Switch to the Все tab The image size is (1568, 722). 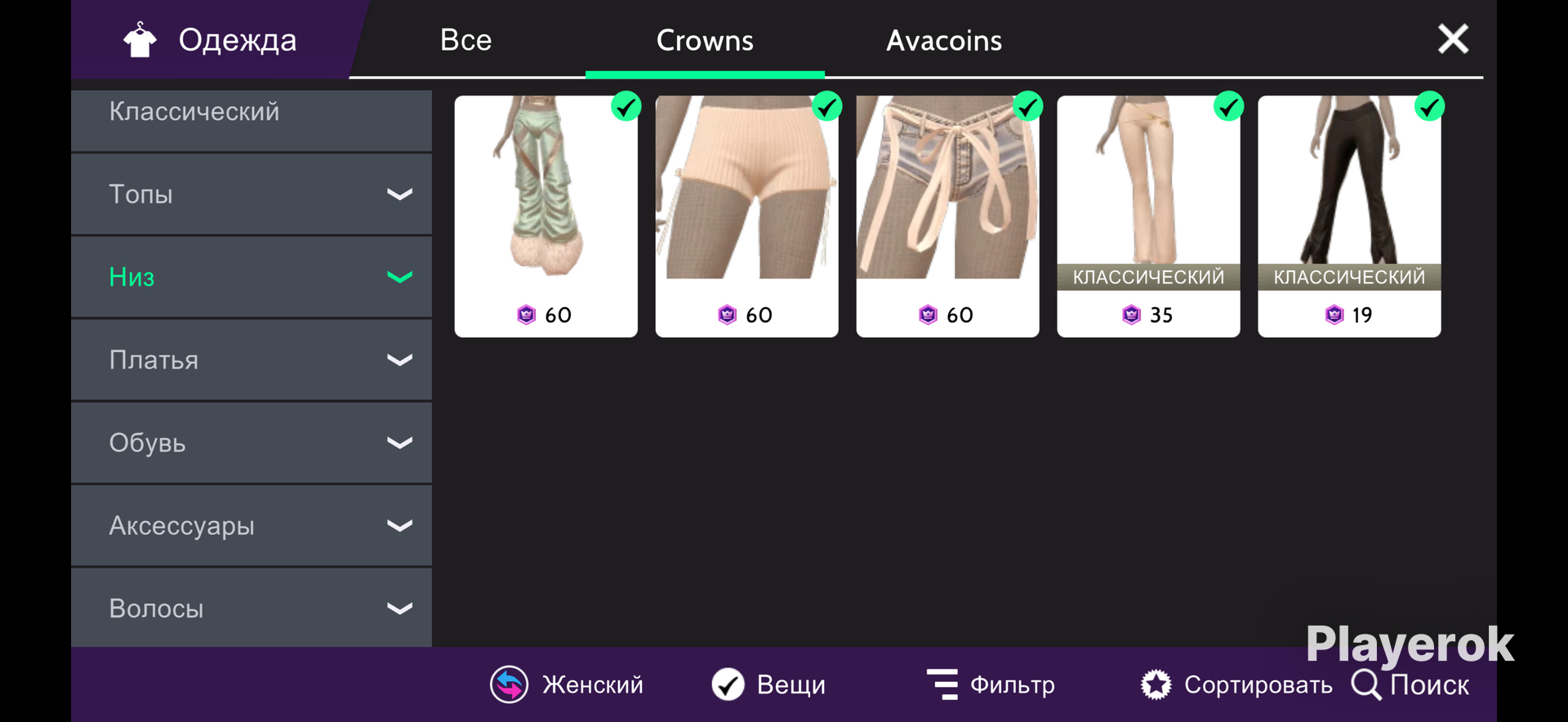465,40
